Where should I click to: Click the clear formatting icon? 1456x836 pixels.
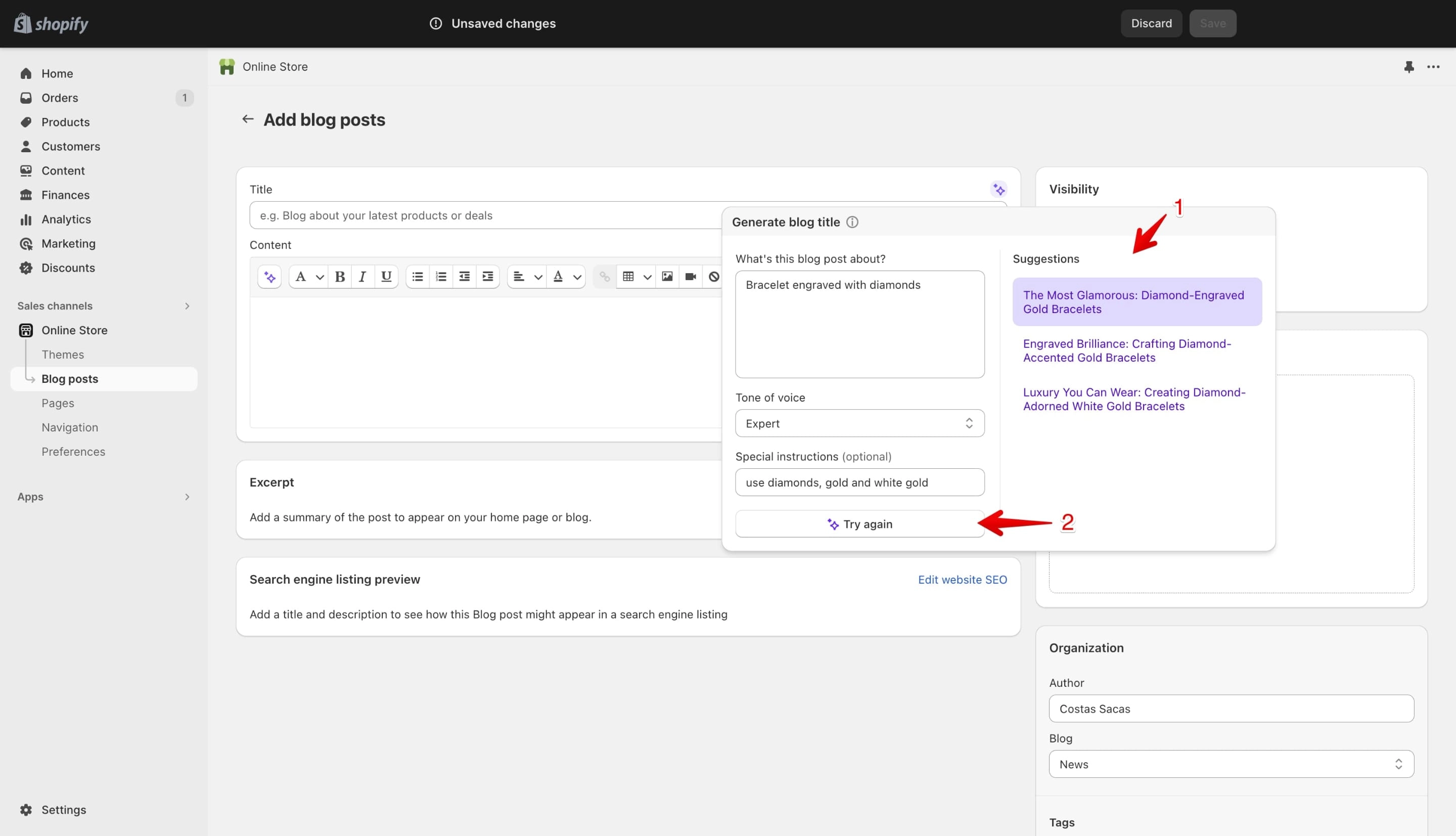[713, 277]
